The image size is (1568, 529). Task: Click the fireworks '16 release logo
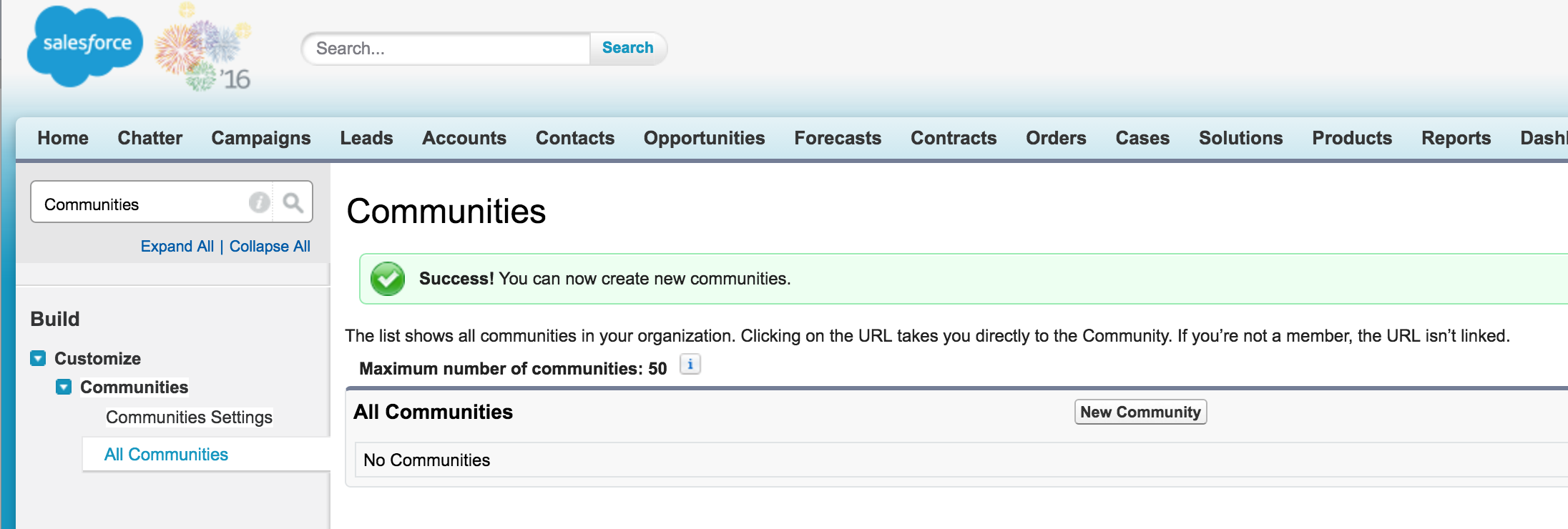[x=203, y=49]
